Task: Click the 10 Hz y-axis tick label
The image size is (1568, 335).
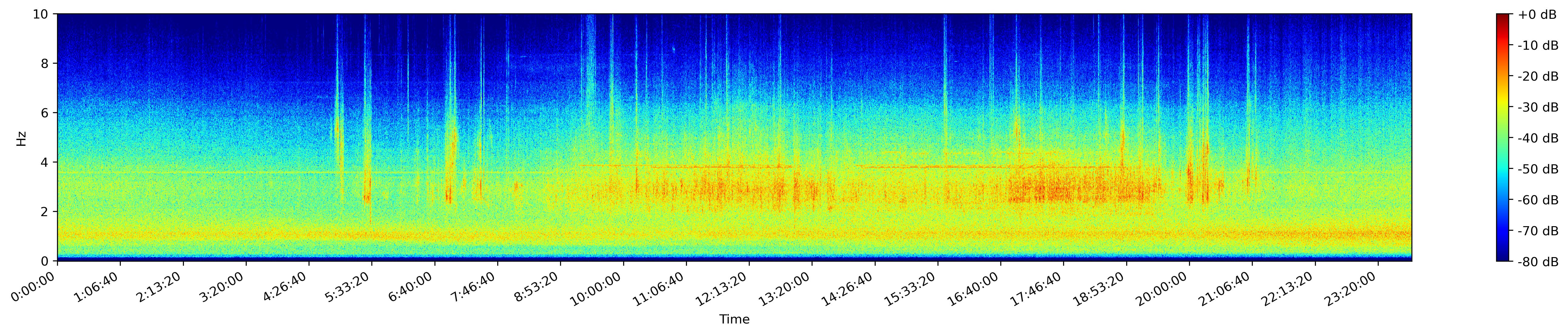Action: click(x=41, y=14)
